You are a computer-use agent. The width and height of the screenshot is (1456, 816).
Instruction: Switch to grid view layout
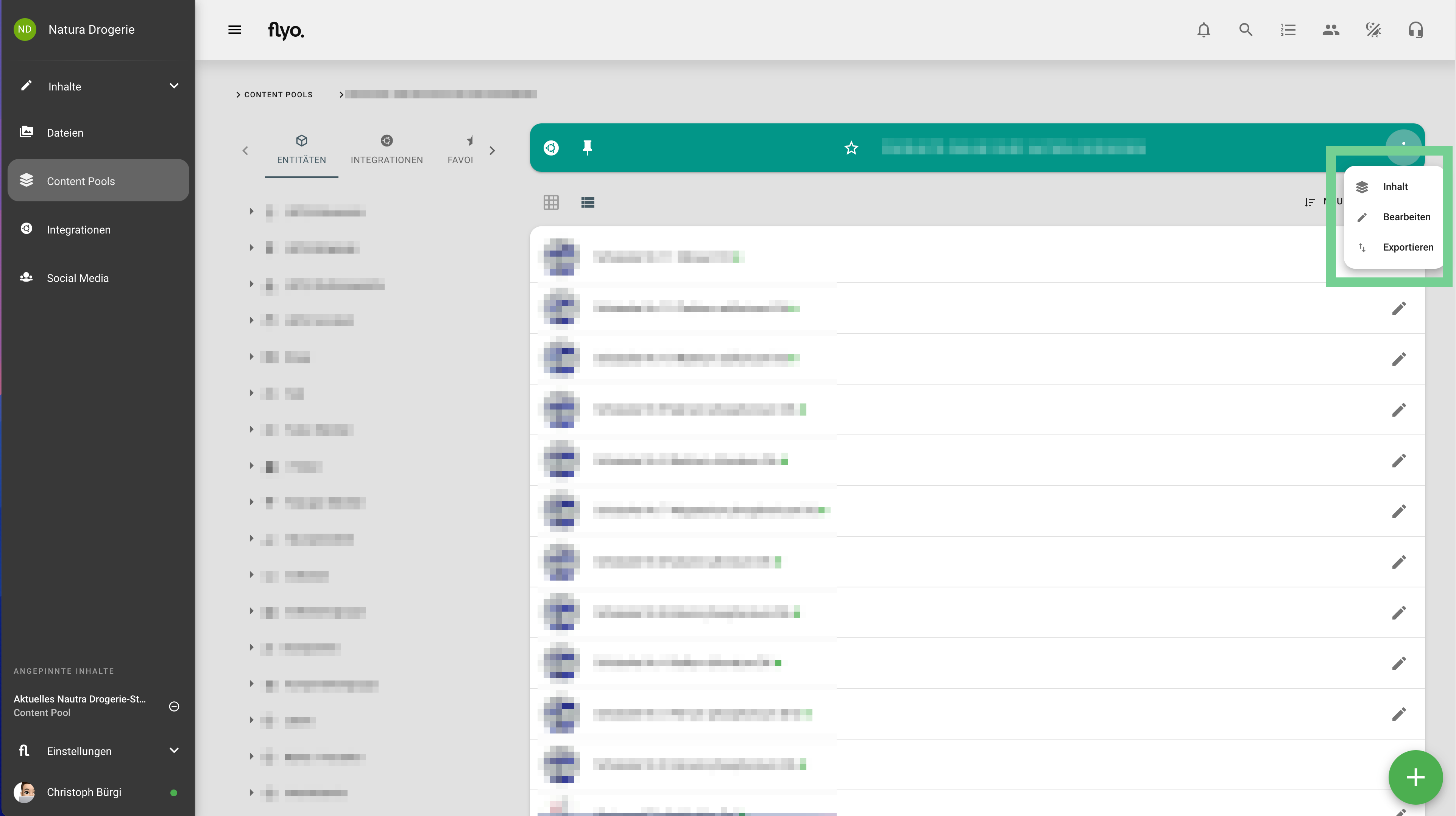click(550, 202)
